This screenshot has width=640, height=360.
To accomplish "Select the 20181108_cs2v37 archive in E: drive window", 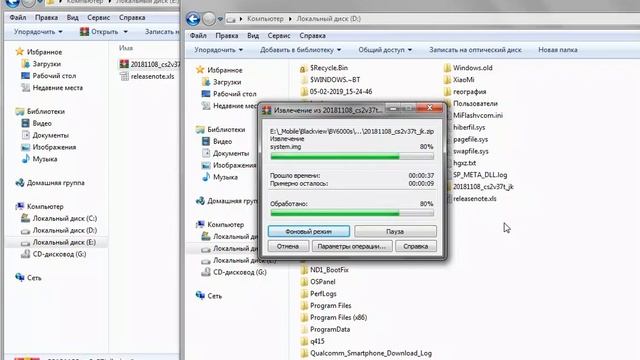I will [x=149, y=64].
